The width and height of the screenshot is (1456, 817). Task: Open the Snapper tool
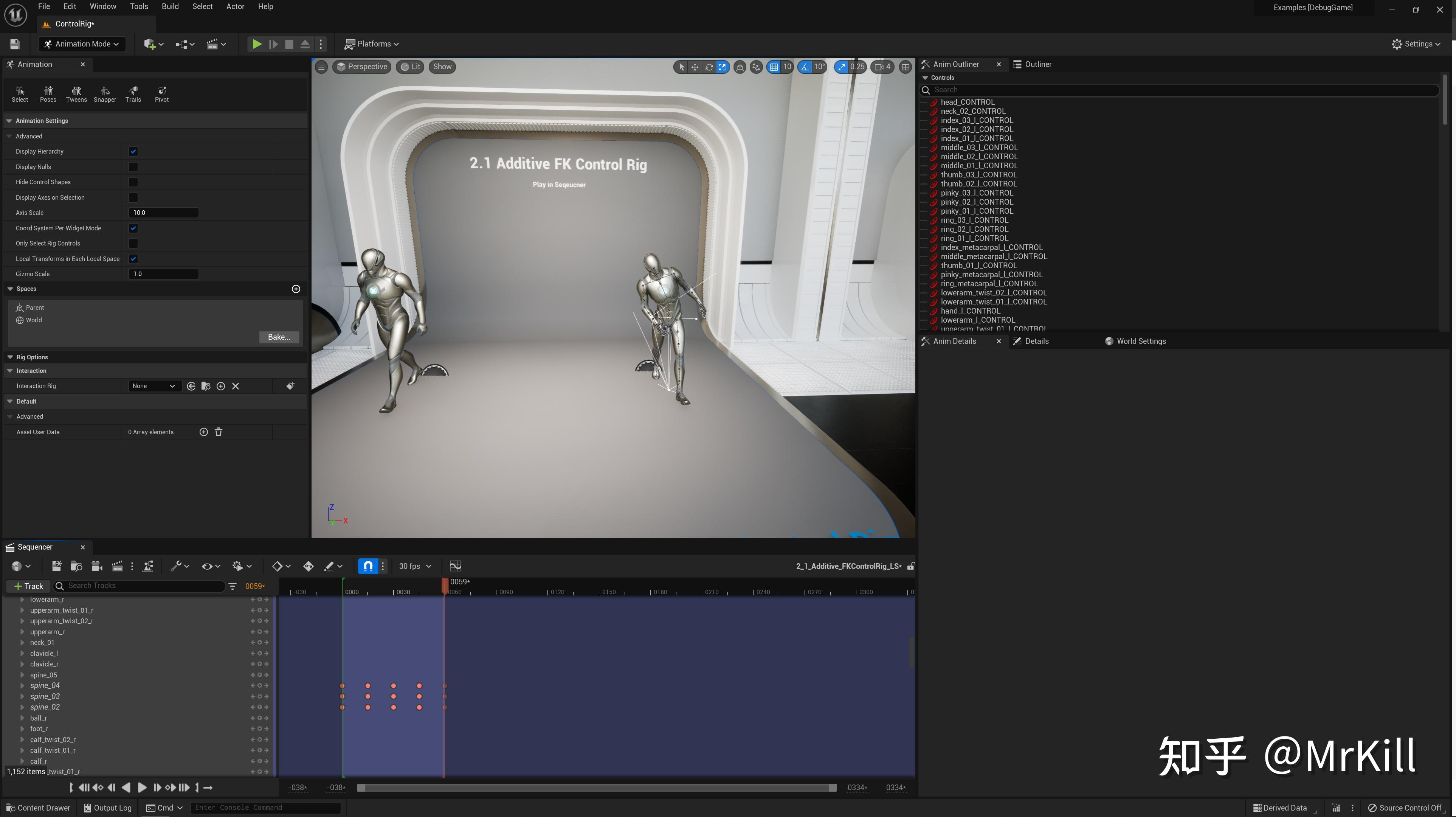click(105, 94)
